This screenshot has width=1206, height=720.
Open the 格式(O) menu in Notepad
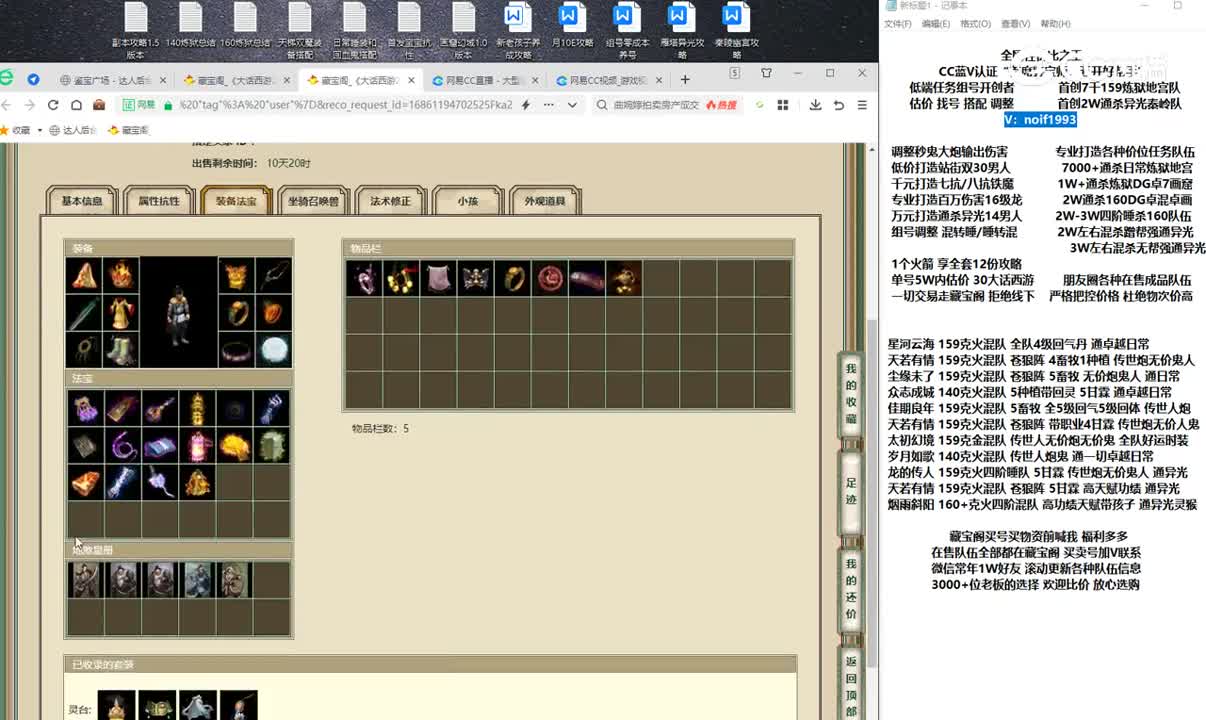(975, 24)
